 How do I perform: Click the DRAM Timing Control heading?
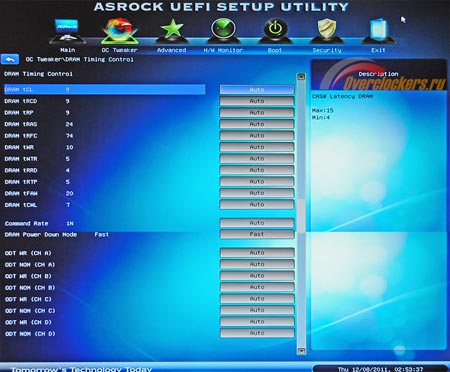pos(38,74)
